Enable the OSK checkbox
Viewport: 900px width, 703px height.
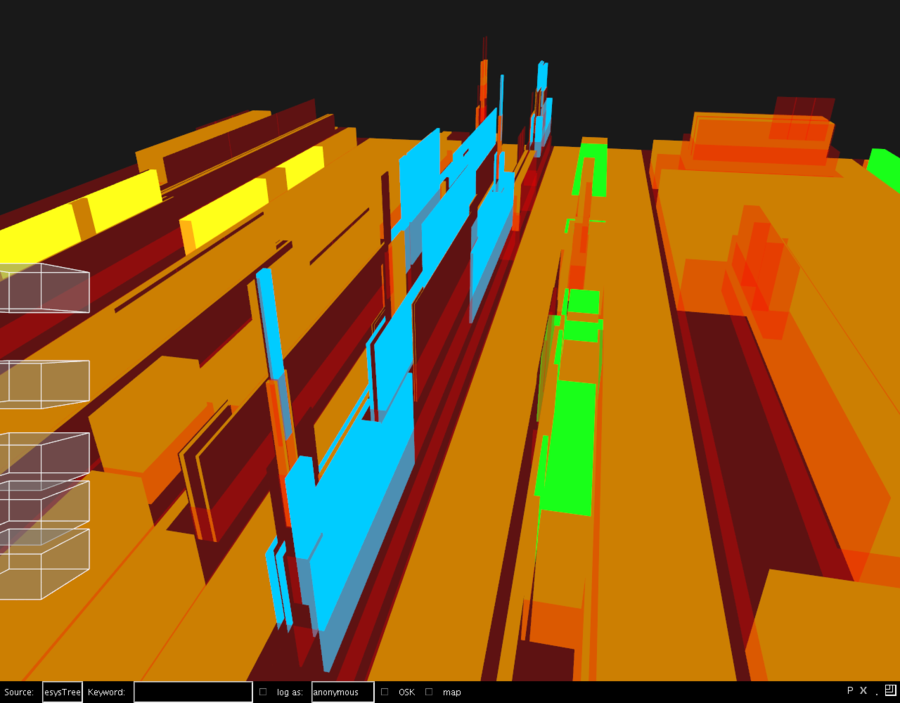click(385, 692)
